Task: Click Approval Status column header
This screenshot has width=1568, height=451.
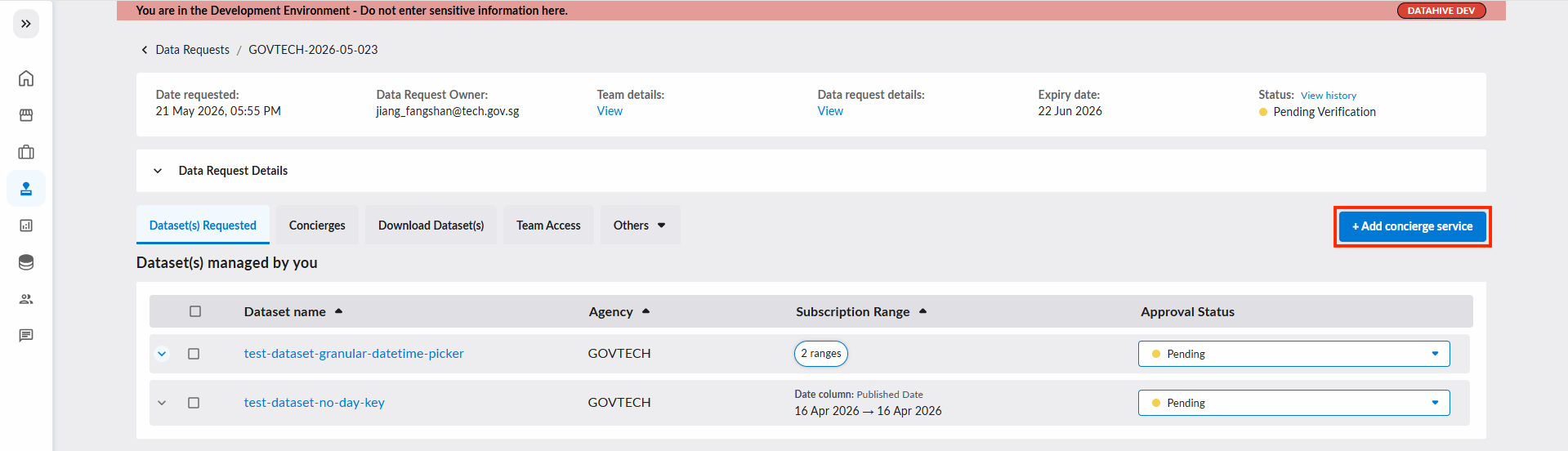Action: (x=1187, y=311)
